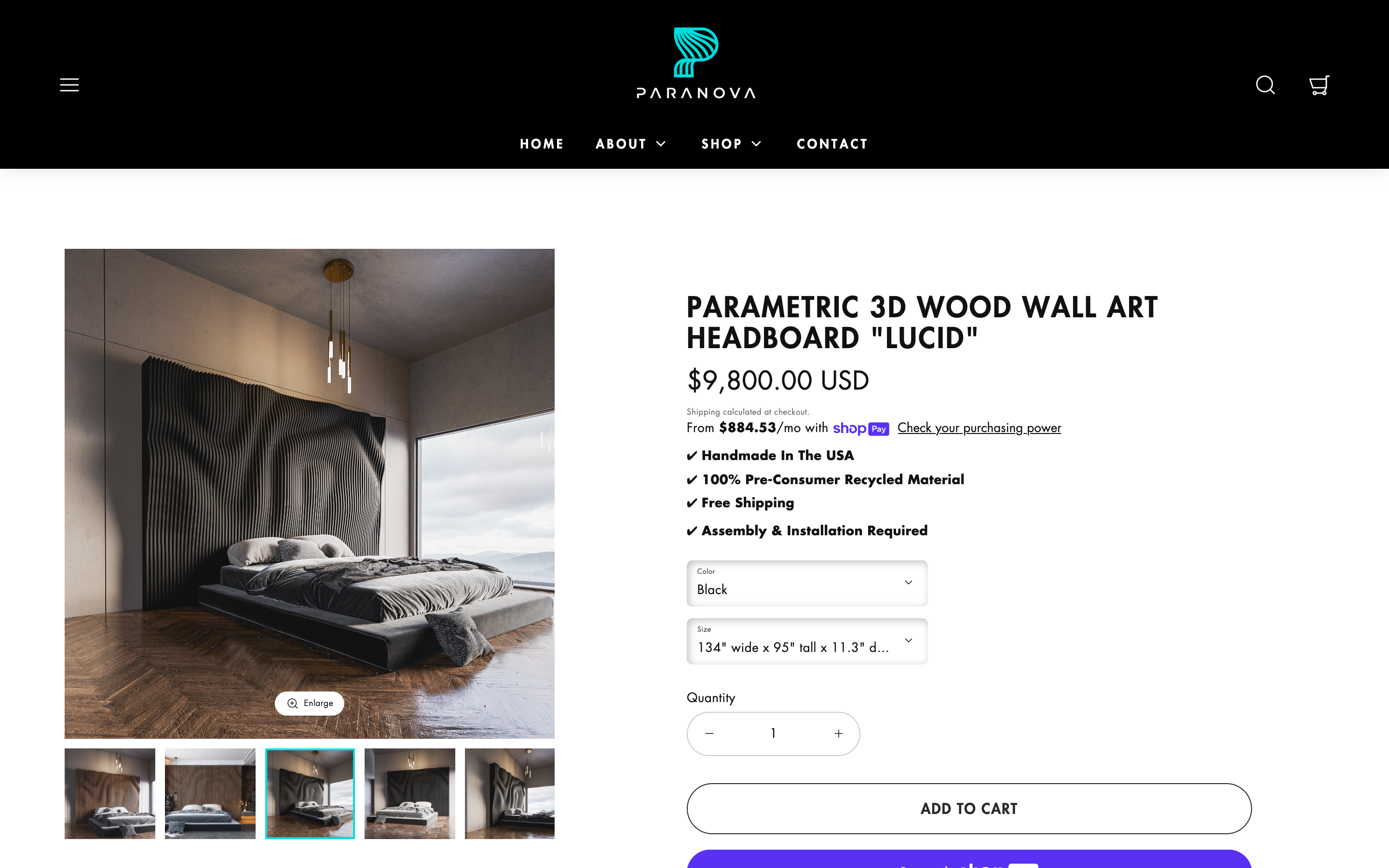Select the second brown wall thumbnail

(209, 793)
